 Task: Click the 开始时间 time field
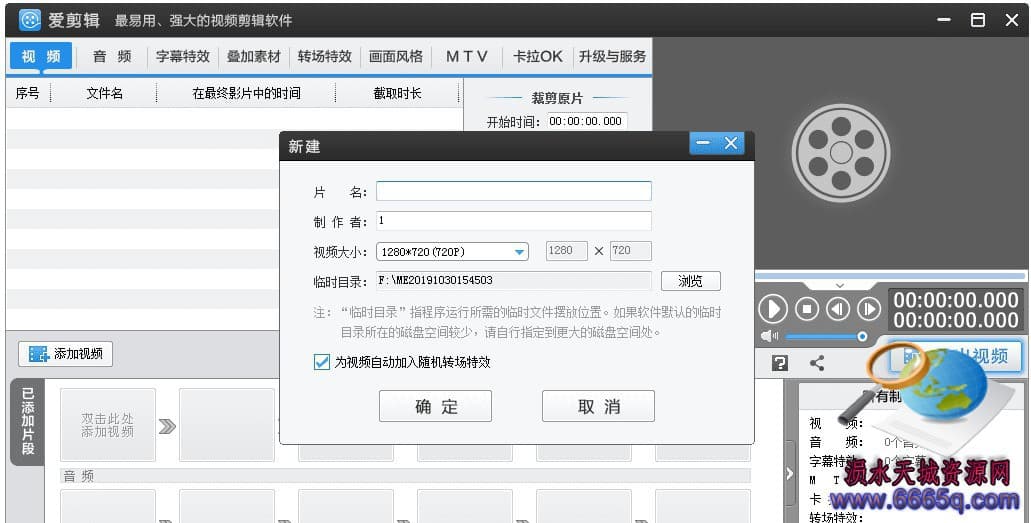pos(587,121)
